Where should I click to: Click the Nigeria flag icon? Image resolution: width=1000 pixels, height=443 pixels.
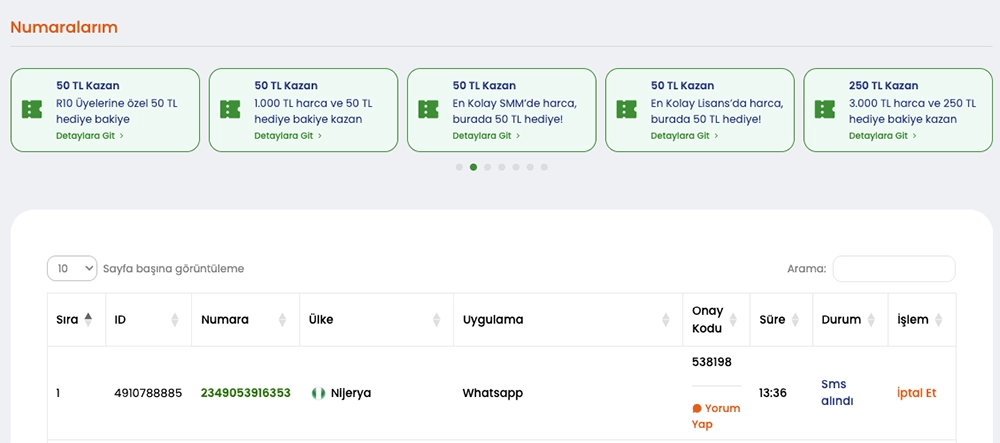pyautogui.click(x=319, y=393)
